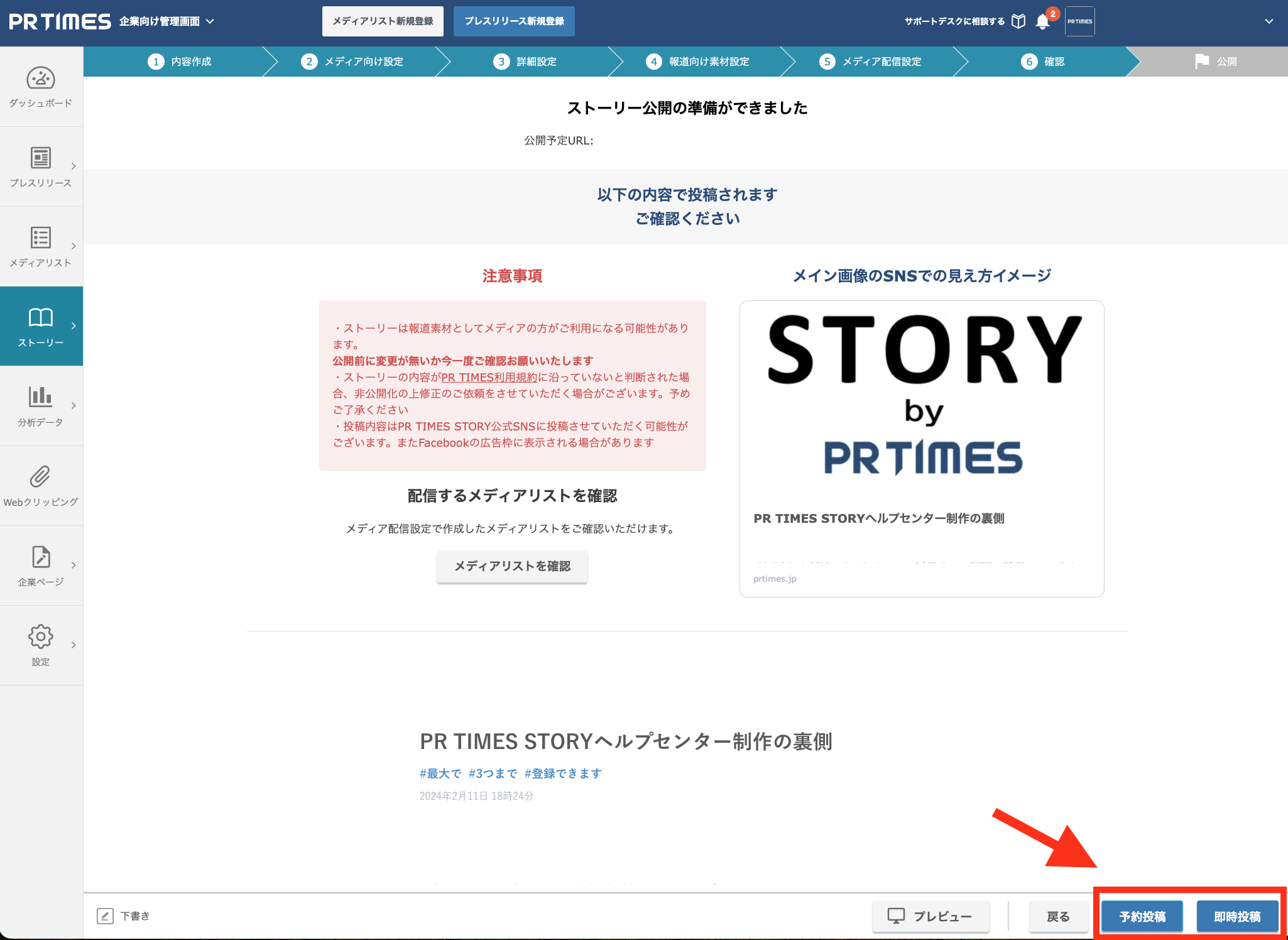Click メディアリスト新規登録 button

point(383,21)
